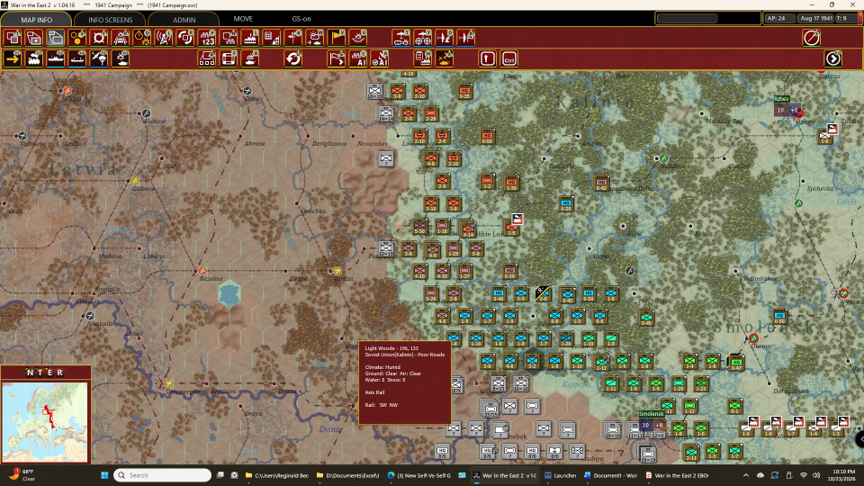Toggle the signpost icon
The image size is (864, 486).
click(x=293, y=38)
